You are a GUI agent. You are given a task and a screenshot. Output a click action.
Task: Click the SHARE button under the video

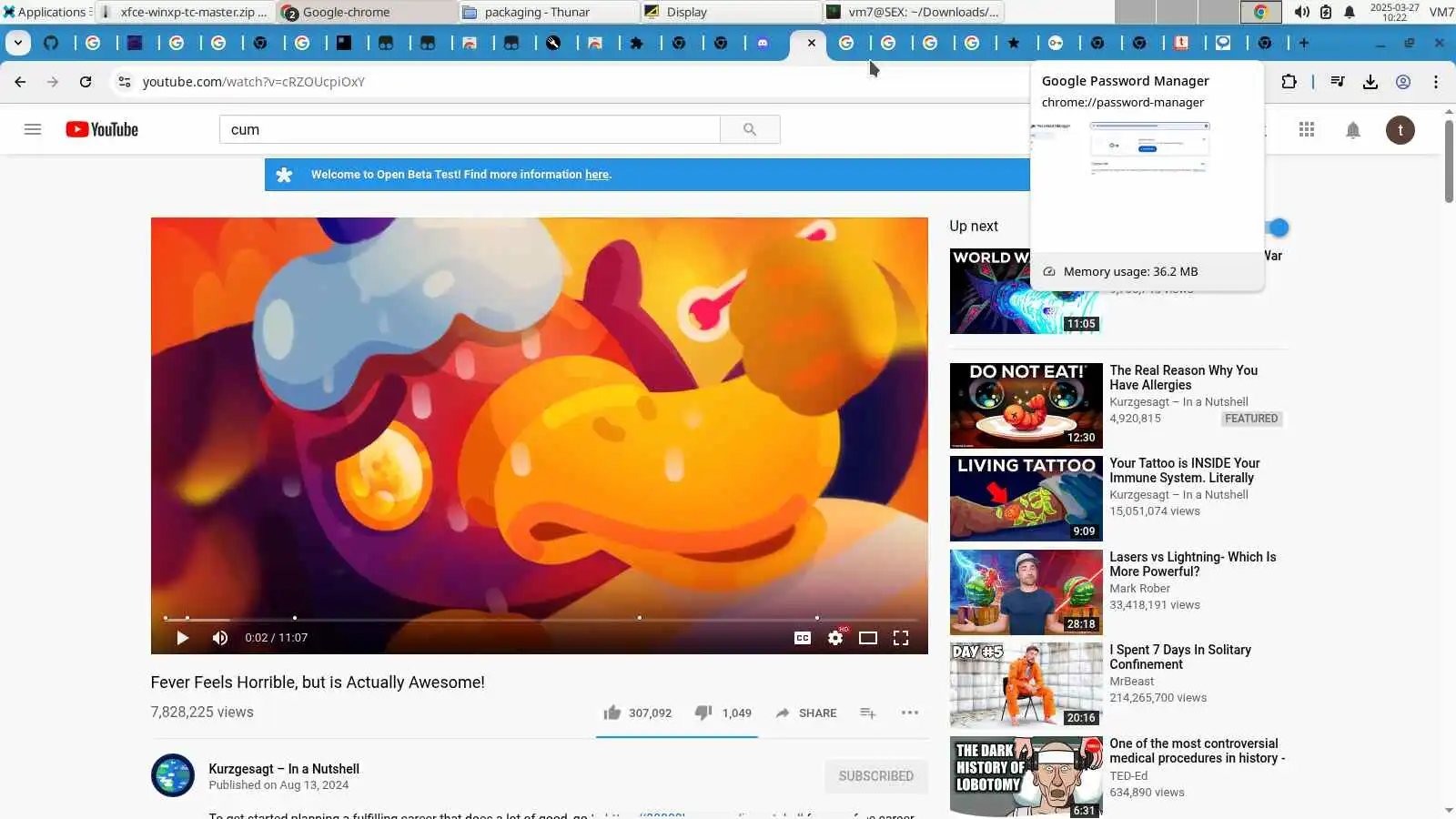(806, 713)
